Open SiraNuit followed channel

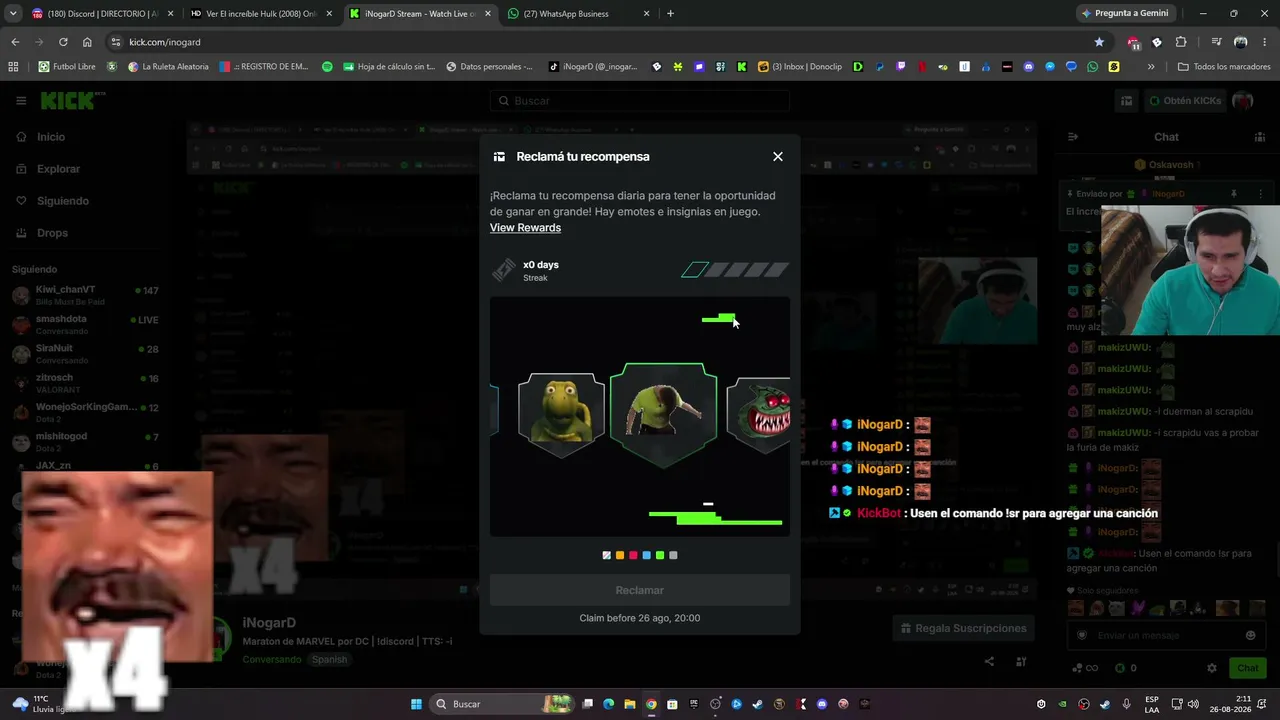(x=87, y=353)
